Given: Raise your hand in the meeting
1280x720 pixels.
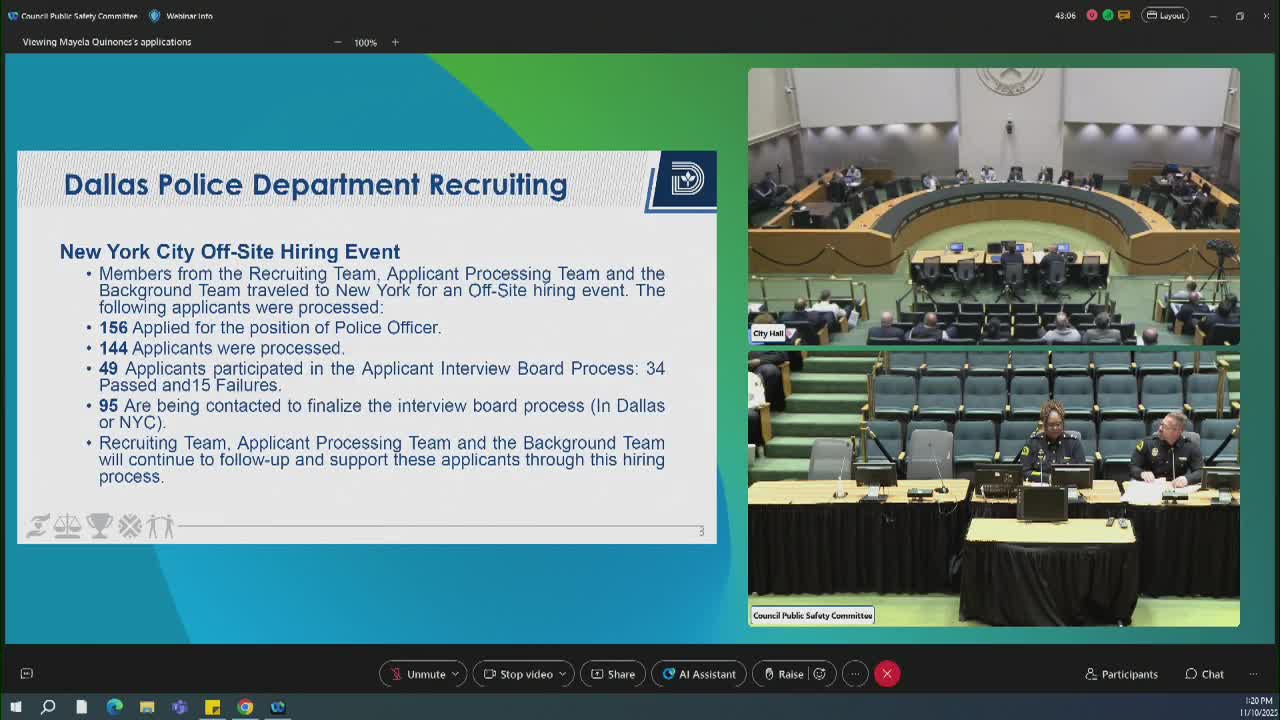Looking at the screenshot, I should [x=783, y=674].
